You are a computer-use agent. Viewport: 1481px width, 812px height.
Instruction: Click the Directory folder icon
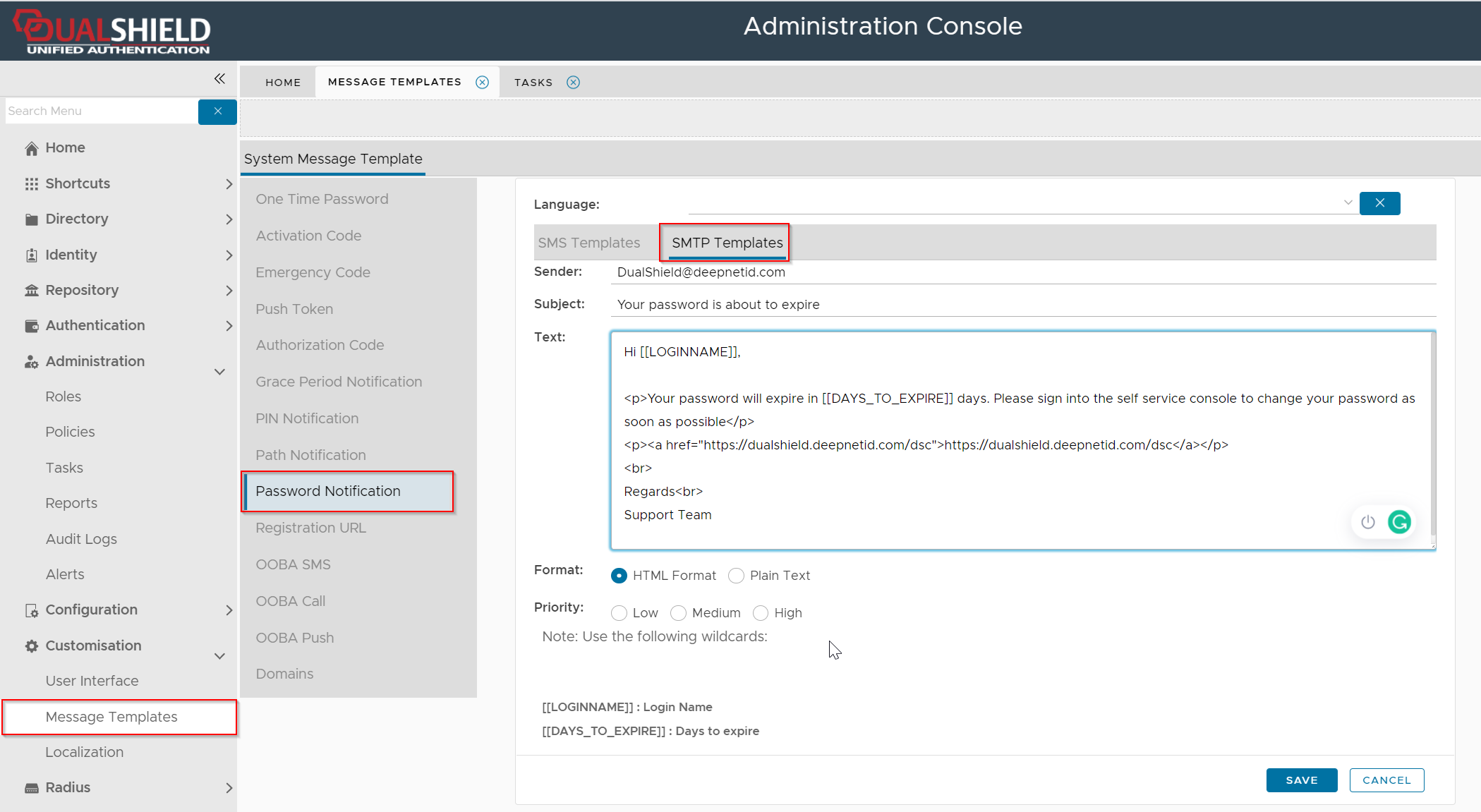point(31,219)
